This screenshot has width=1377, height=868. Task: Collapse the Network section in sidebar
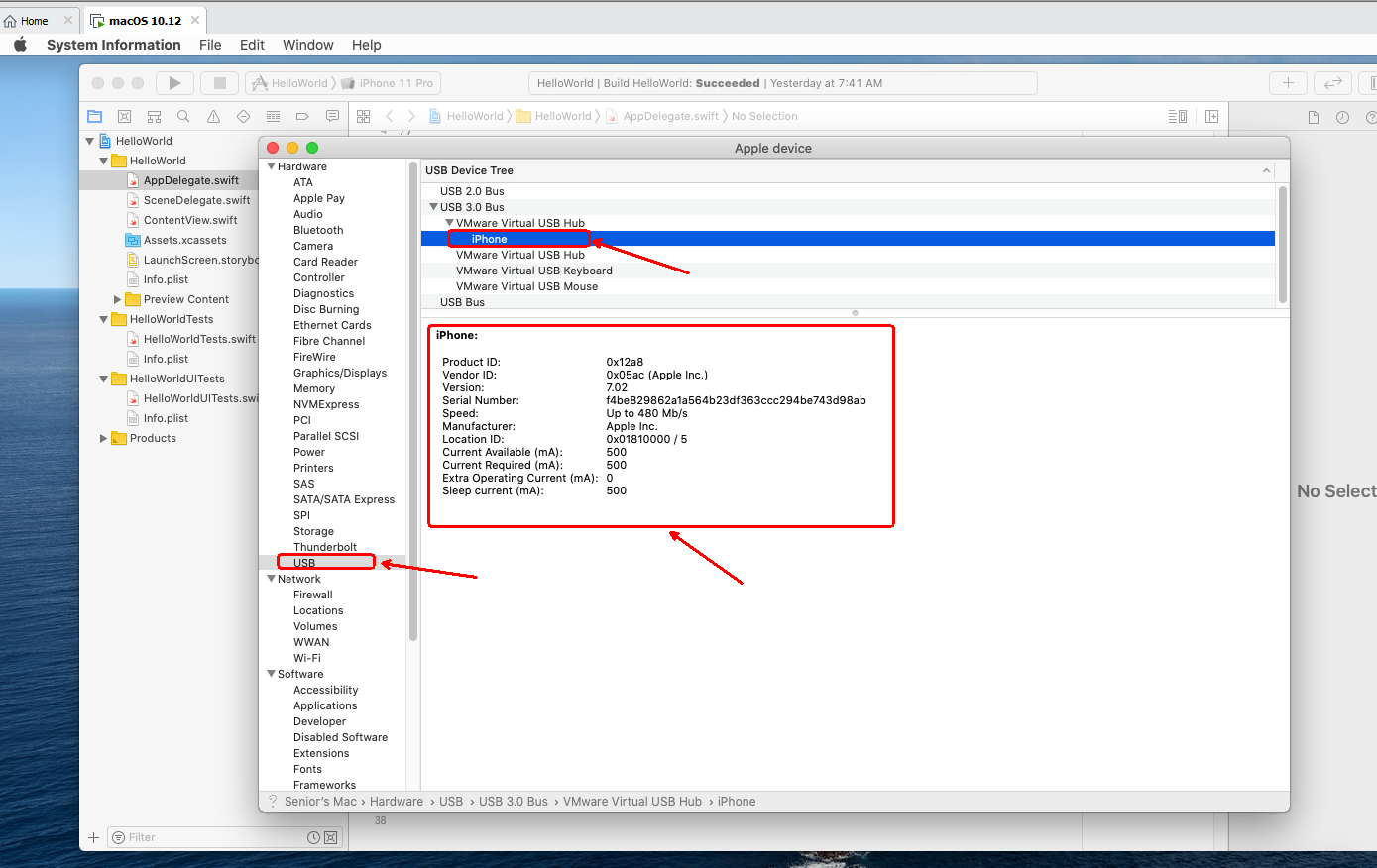tap(271, 579)
